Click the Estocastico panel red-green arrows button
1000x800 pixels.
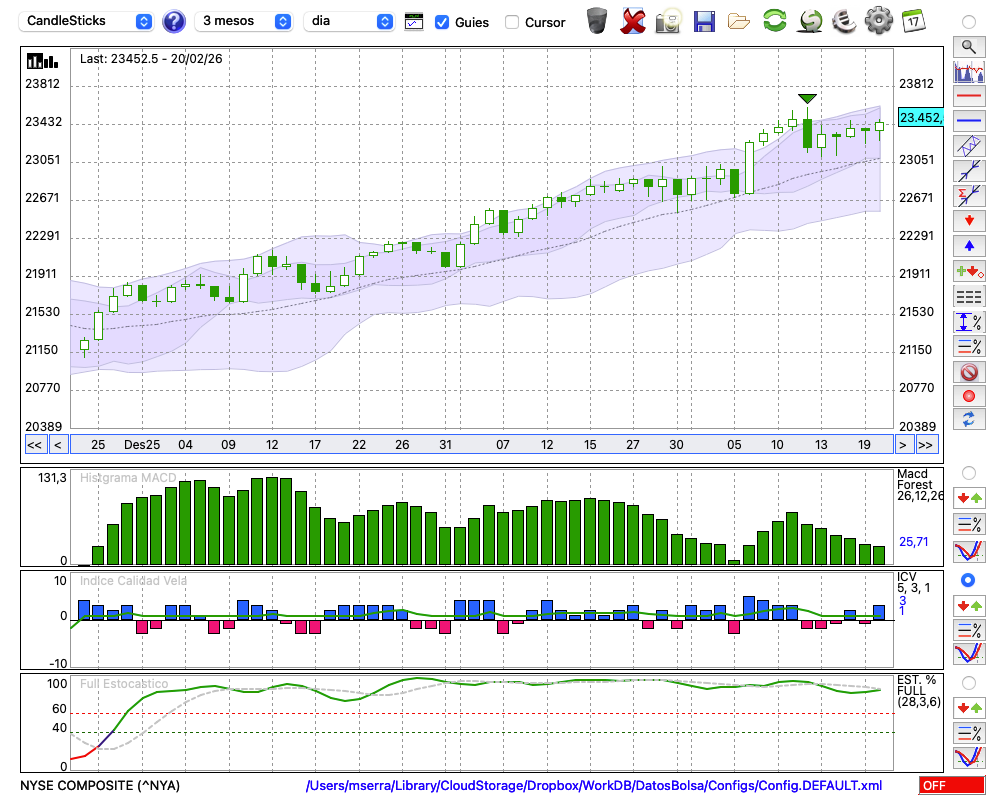click(x=969, y=708)
